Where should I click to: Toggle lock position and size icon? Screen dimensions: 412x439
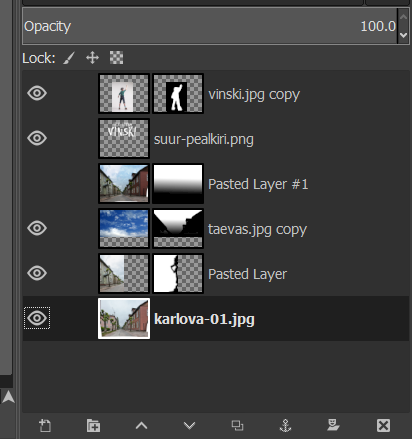tap(92, 58)
